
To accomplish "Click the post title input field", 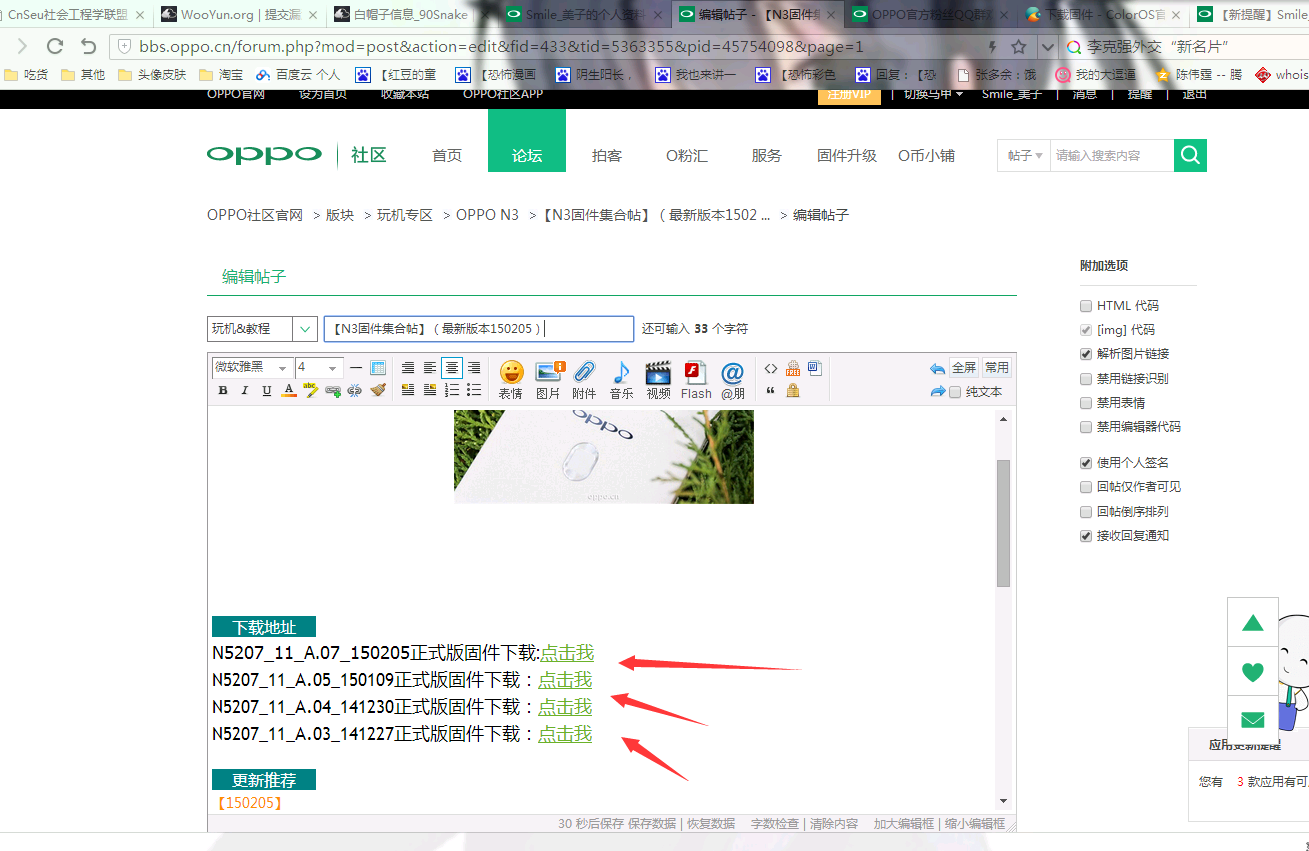I will pos(479,329).
